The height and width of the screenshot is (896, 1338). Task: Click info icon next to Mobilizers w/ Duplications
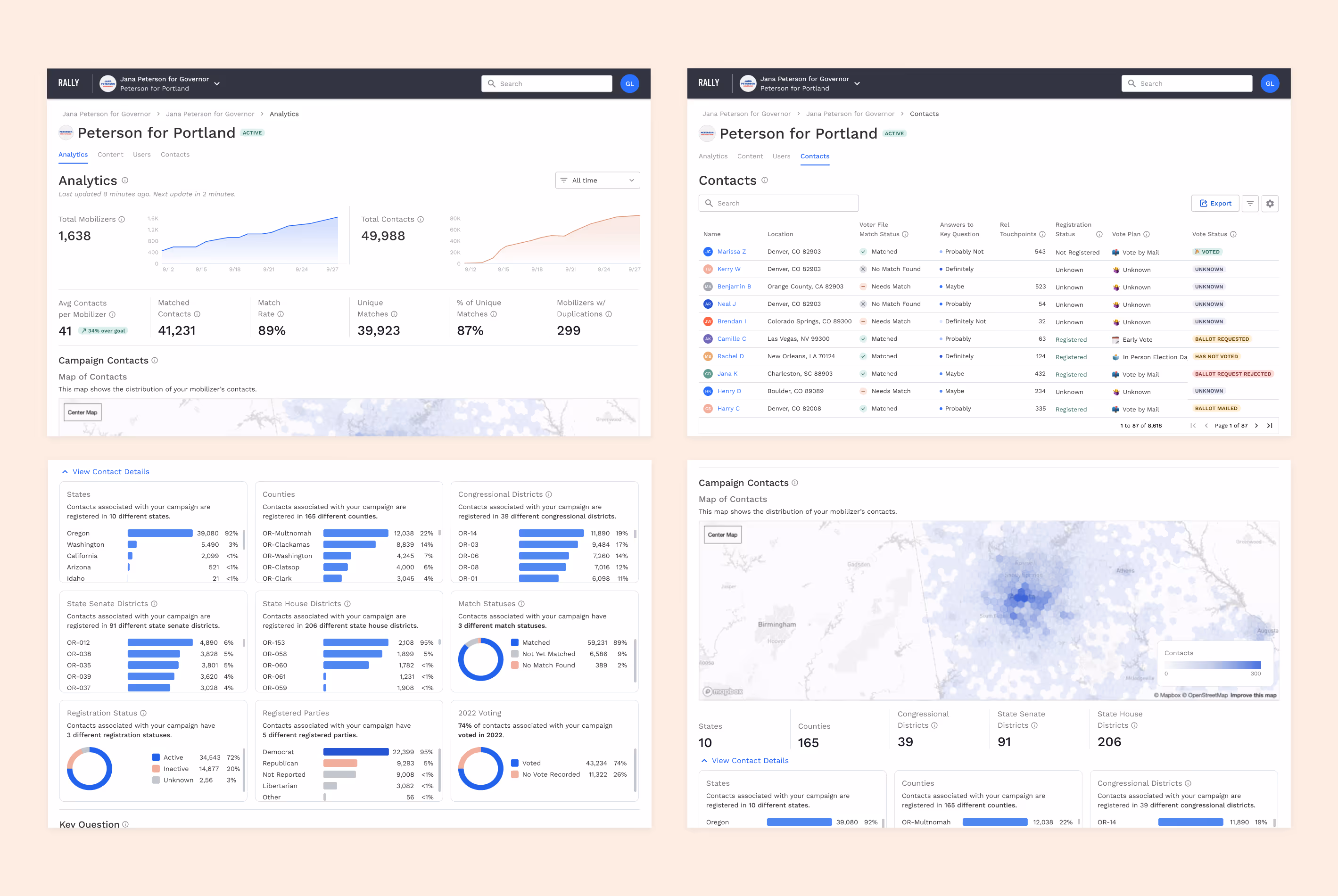(609, 314)
